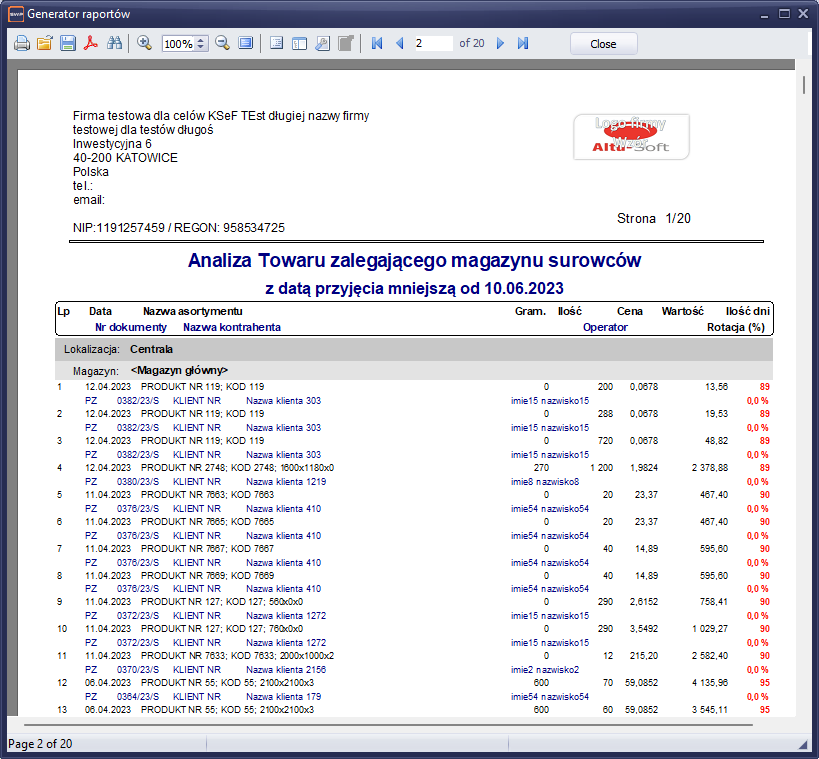Click the Print report icon
The image size is (819, 759).
tap(21, 44)
